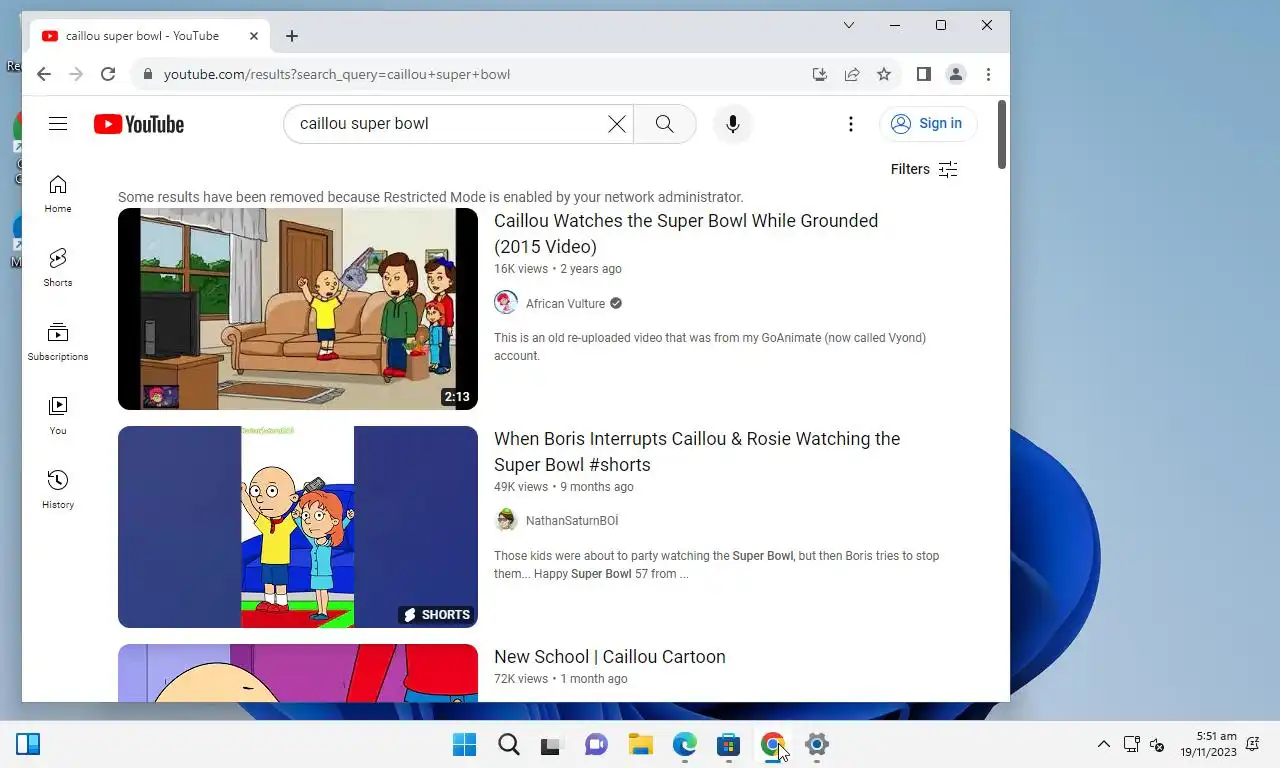Image resolution: width=1280 pixels, height=768 pixels.
Task: Click muted volume icon in tray
Action: point(1158,744)
